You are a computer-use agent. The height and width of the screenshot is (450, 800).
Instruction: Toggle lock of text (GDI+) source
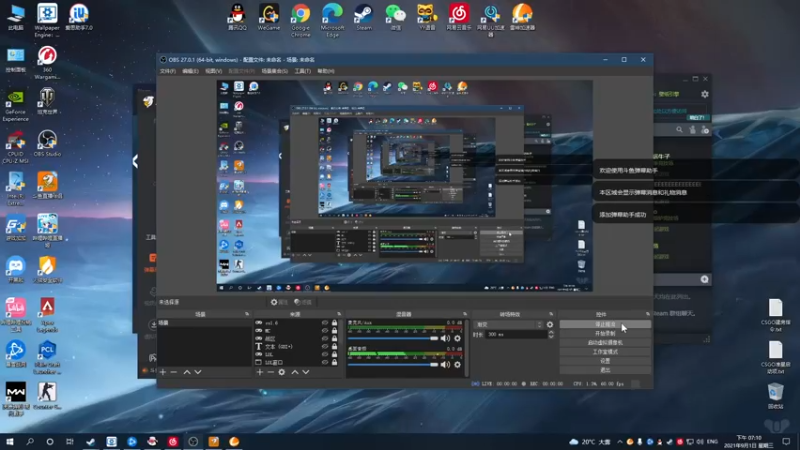tap(335, 346)
